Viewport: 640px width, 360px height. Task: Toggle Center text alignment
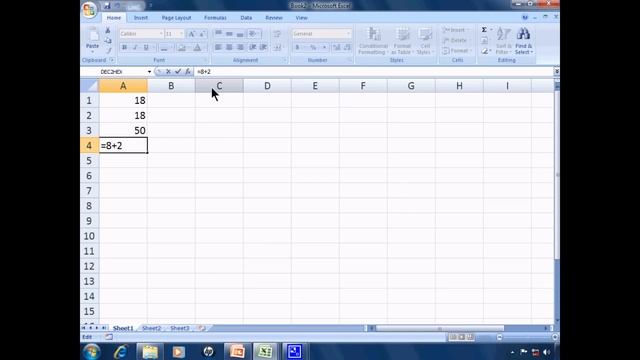pos(229,47)
